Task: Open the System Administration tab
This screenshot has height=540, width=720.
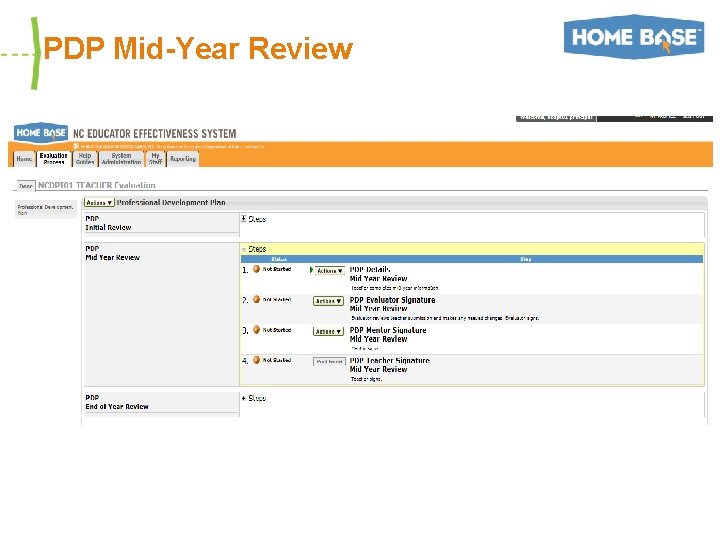Action: coord(121,158)
